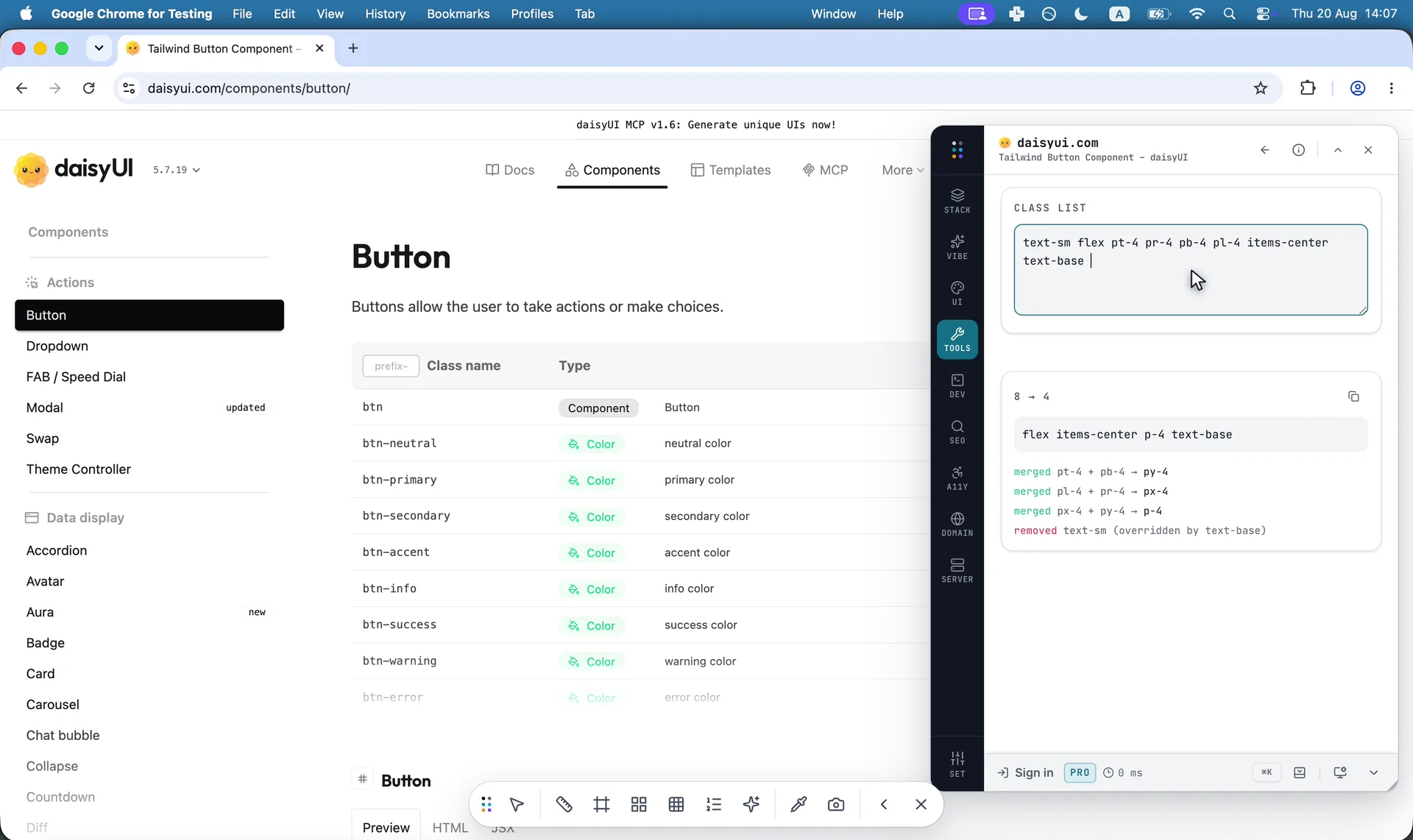Click the PRO badge in the footer

click(1080, 772)
